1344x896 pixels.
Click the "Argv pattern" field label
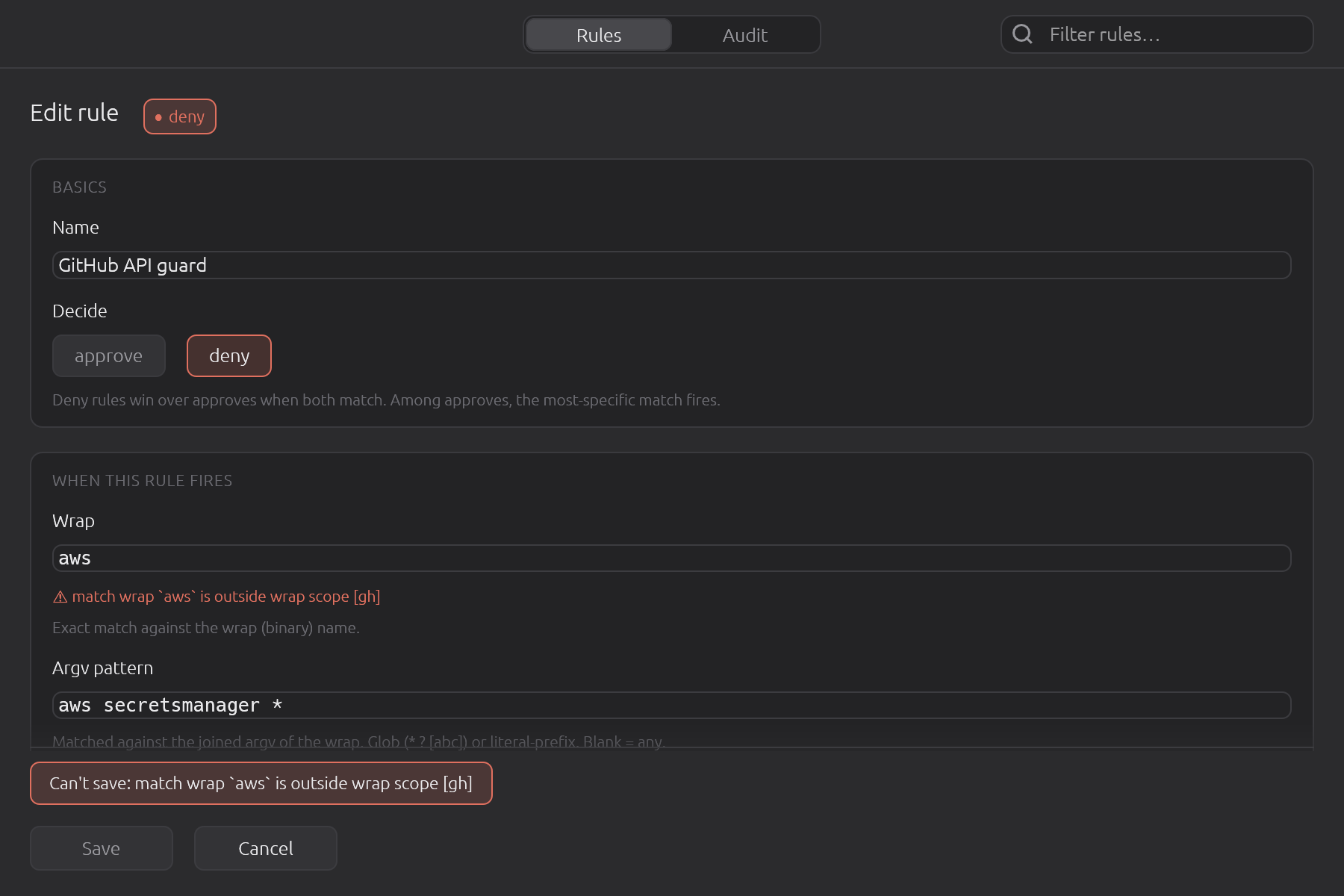[x=103, y=668]
